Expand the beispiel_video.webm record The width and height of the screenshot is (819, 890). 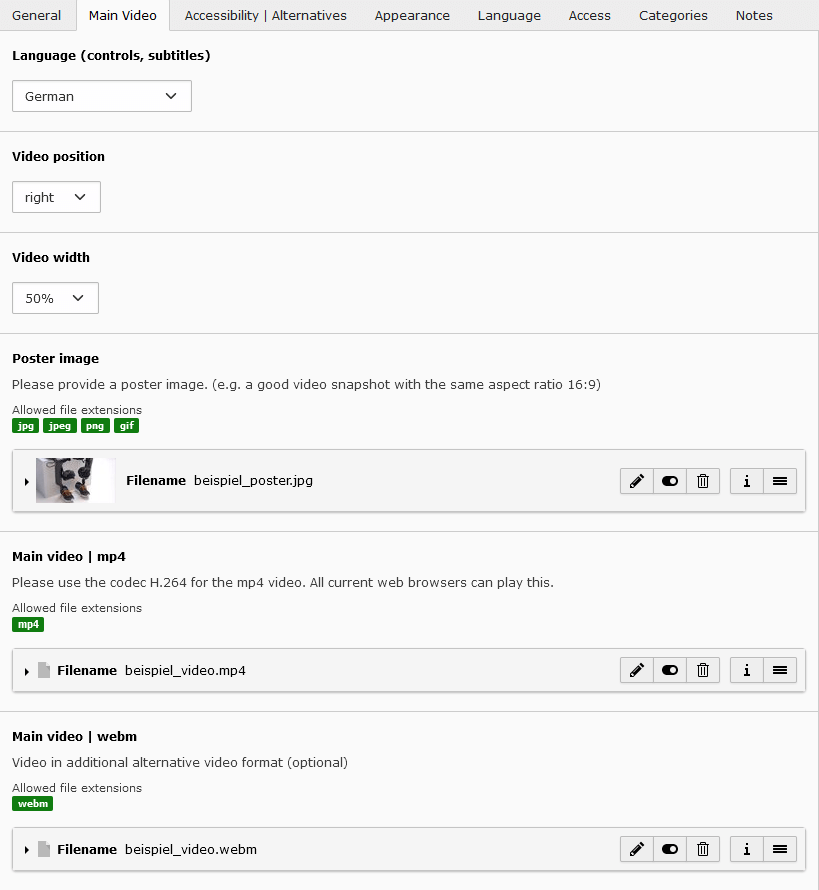(26, 850)
